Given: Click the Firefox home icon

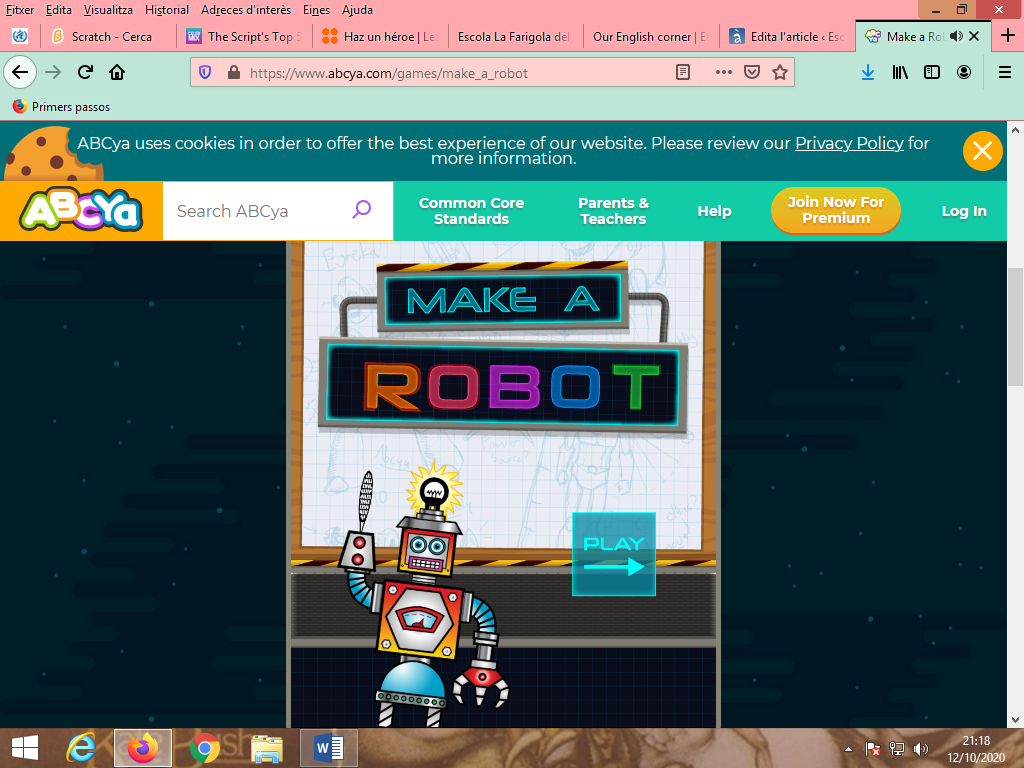Looking at the screenshot, I should click(x=117, y=72).
